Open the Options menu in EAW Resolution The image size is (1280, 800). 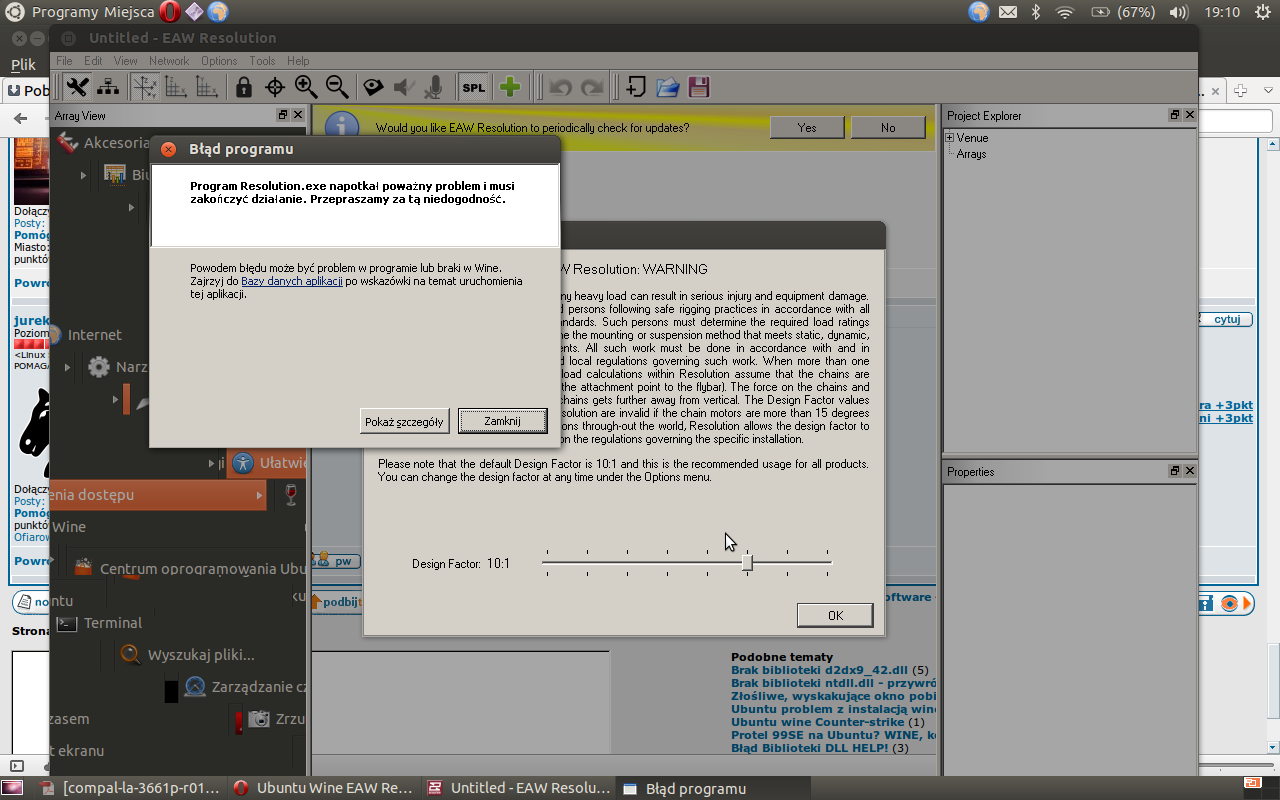(219, 61)
